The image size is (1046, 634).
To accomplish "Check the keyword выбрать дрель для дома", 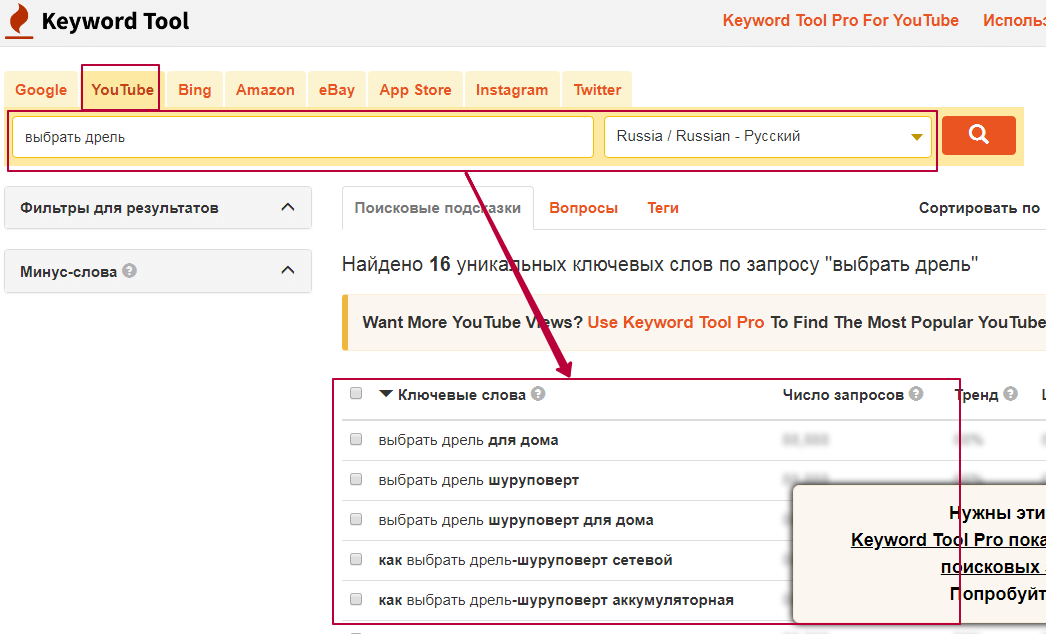I will click(356, 440).
